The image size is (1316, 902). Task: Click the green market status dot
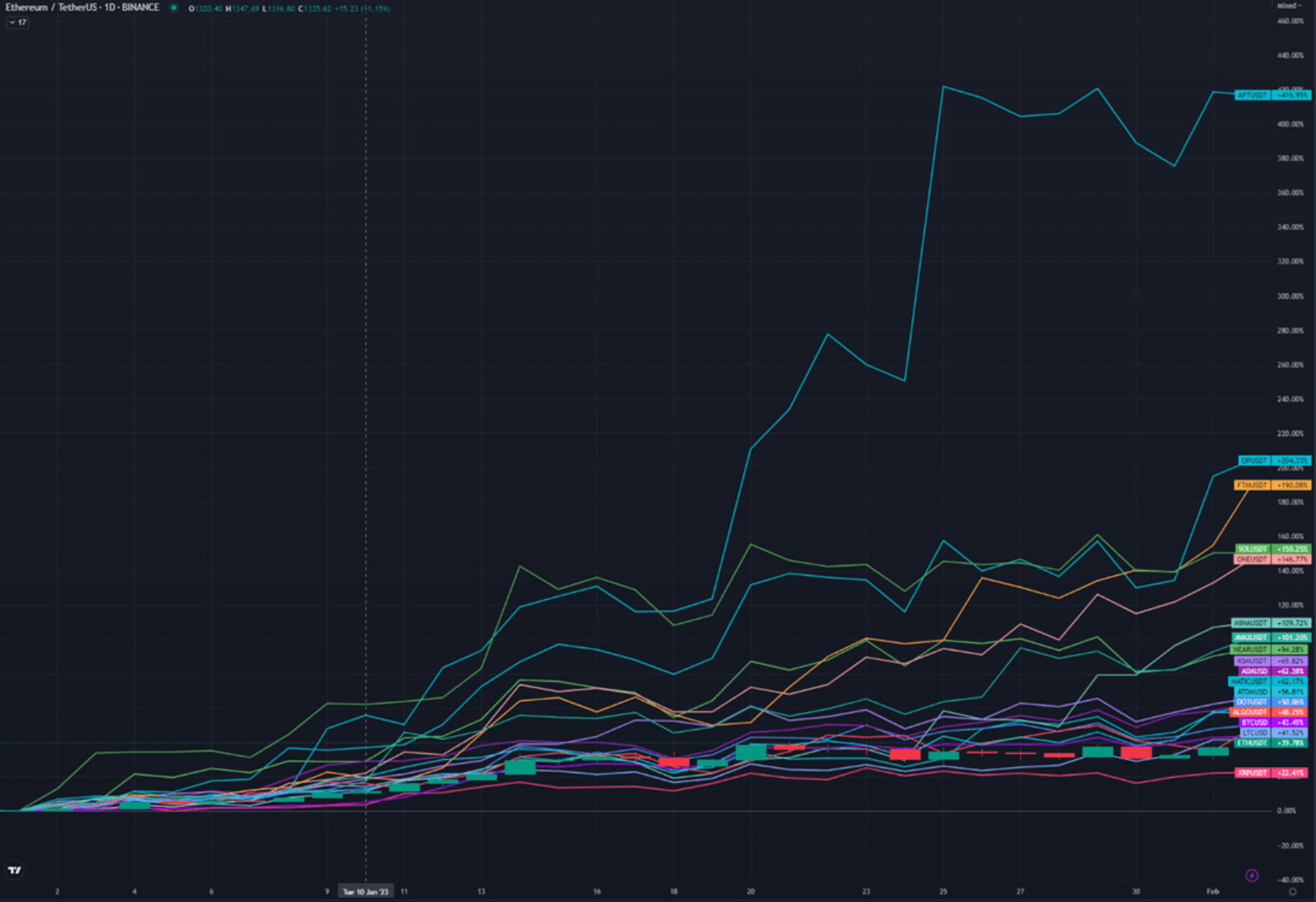(174, 8)
